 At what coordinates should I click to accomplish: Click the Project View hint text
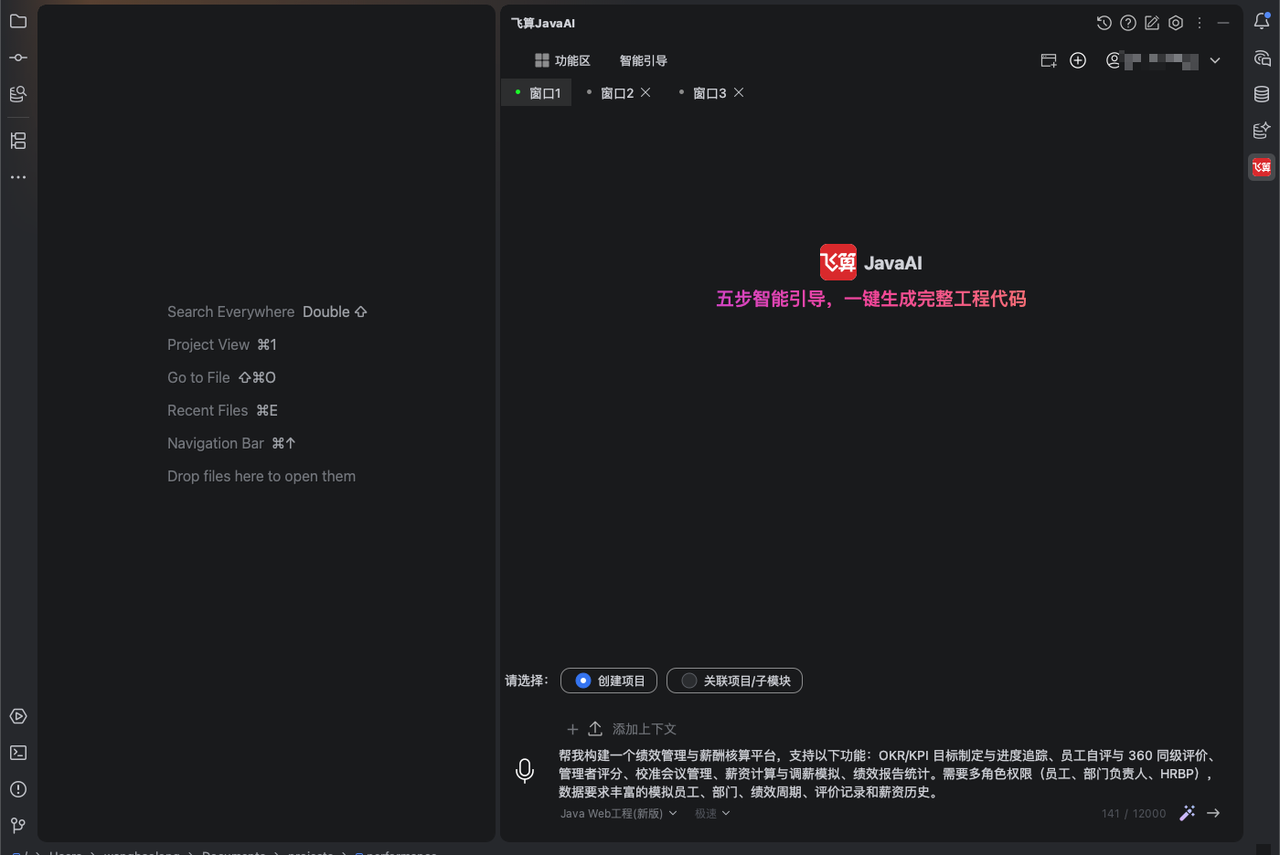coord(208,345)
